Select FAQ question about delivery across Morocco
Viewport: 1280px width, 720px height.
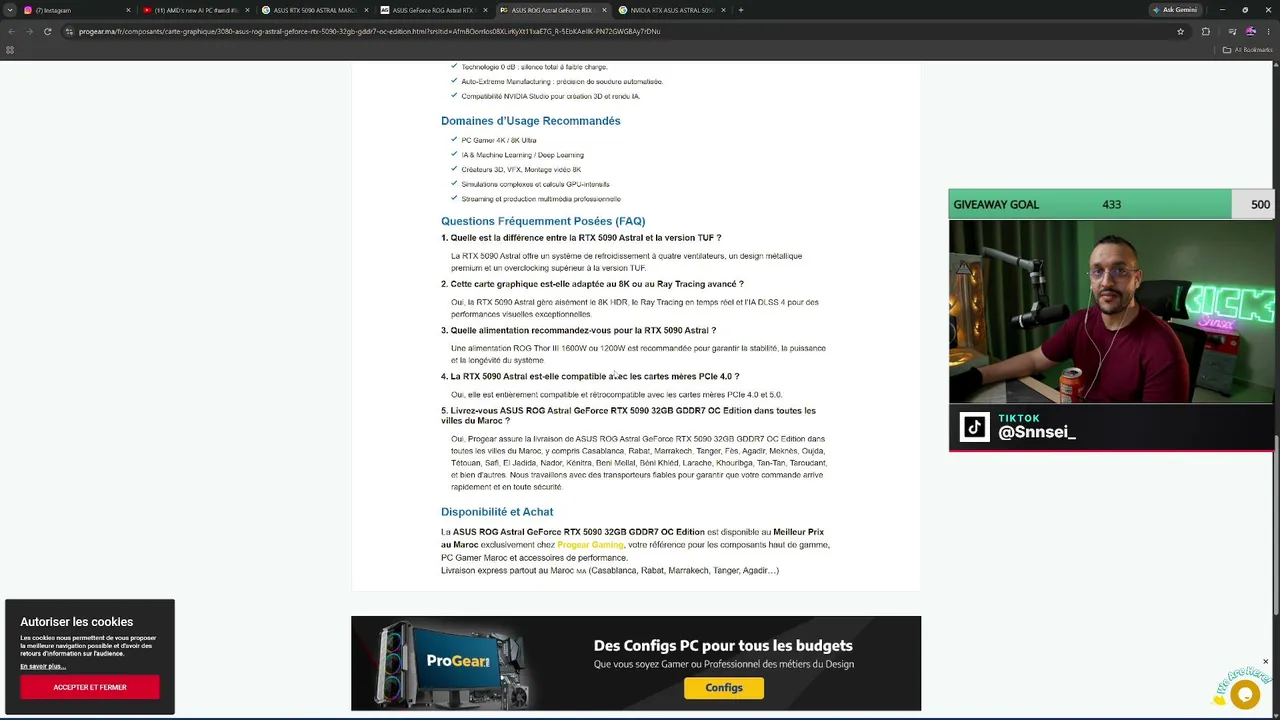[628, 415]
